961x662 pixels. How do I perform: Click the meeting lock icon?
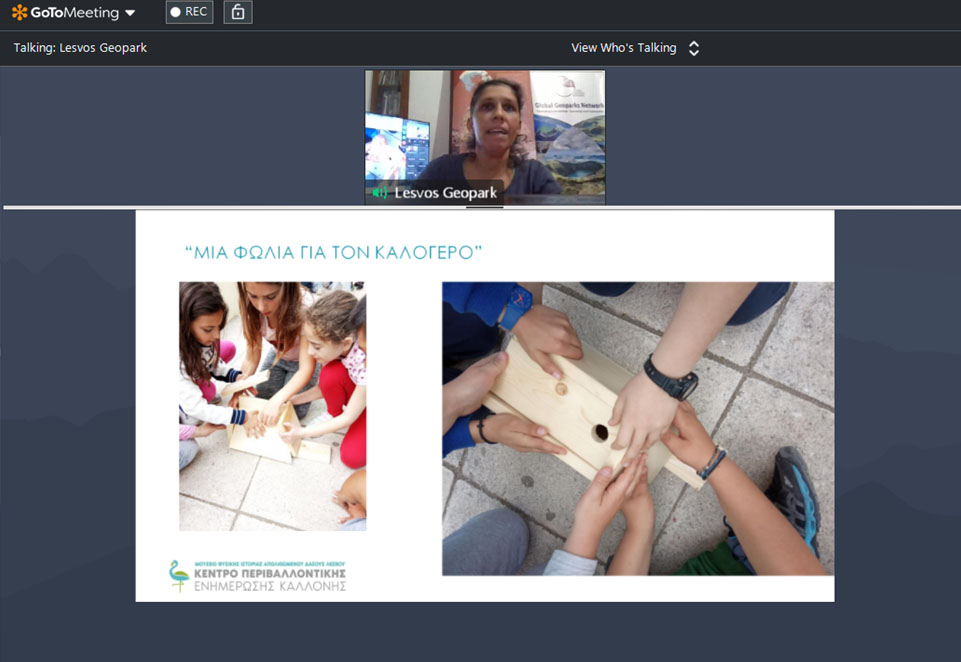click(237, 13)
